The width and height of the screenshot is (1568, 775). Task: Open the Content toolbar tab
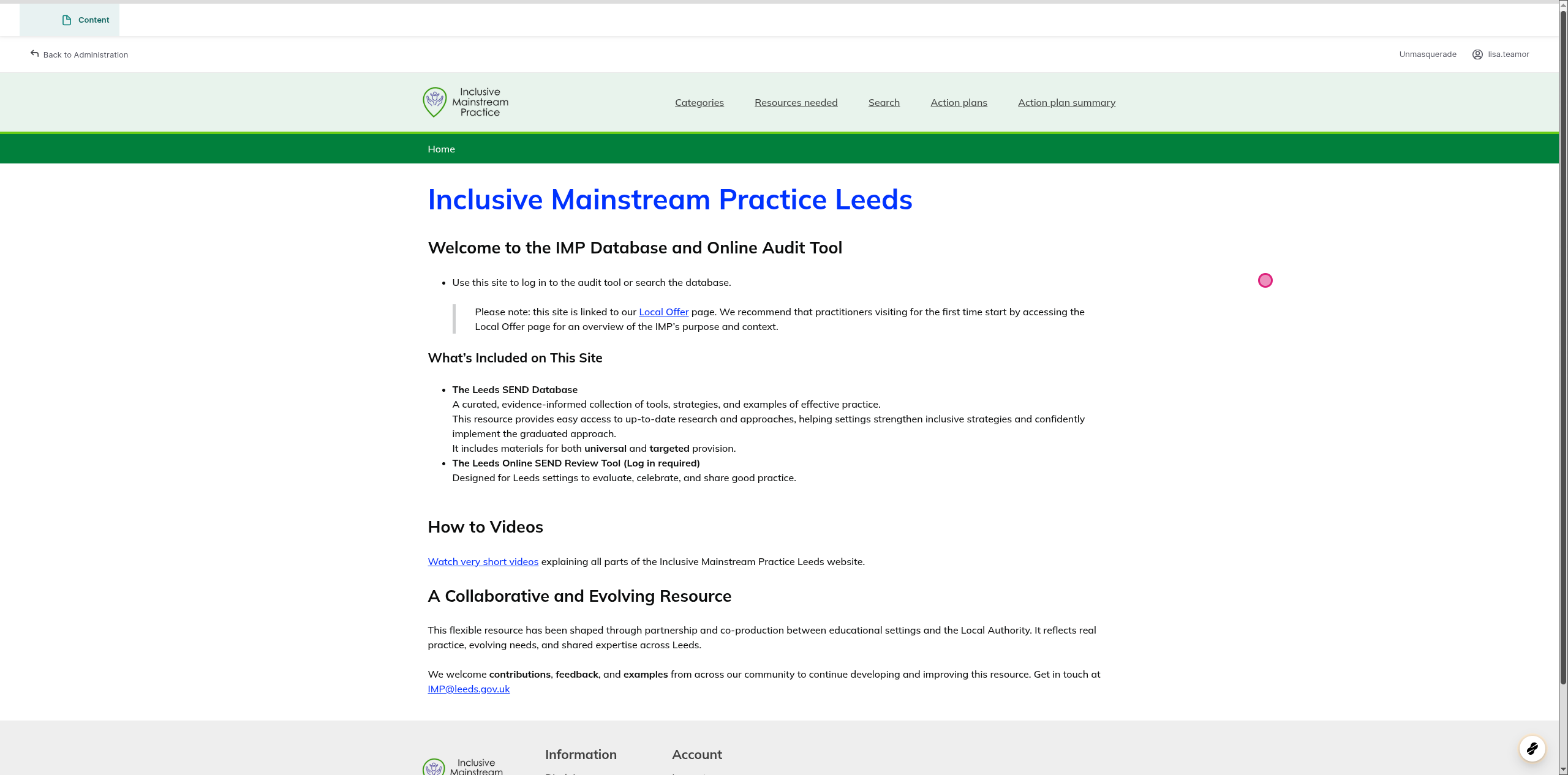click(69, 20)
